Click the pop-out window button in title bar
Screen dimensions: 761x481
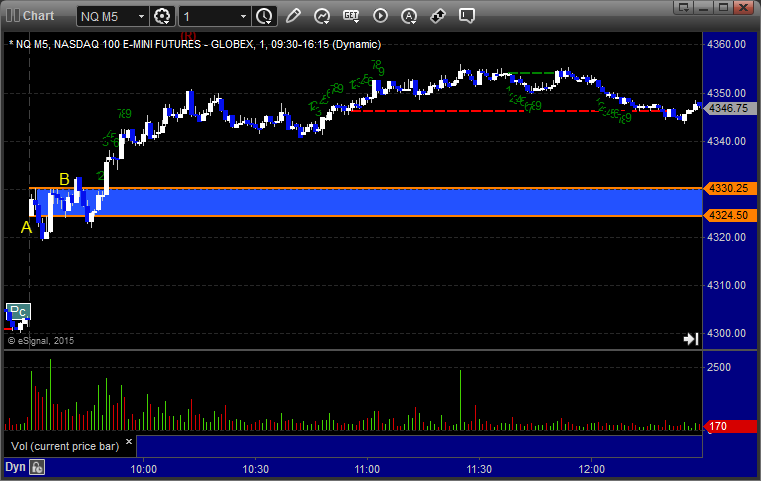pos(684,7)
